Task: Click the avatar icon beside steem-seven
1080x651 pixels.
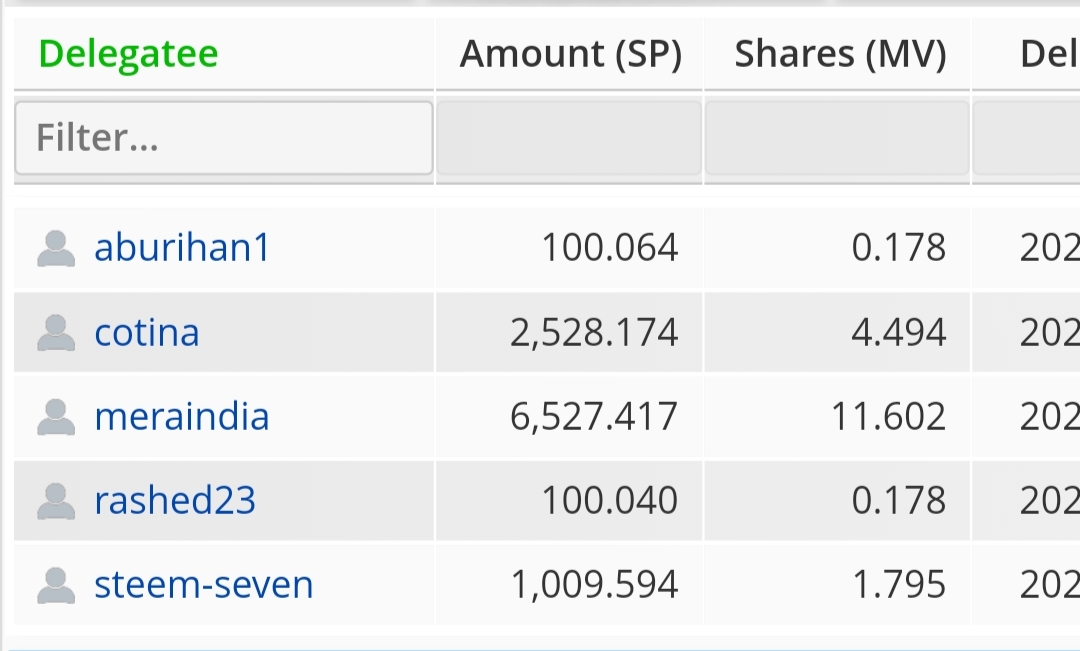Action: click(x=56, y=586)
